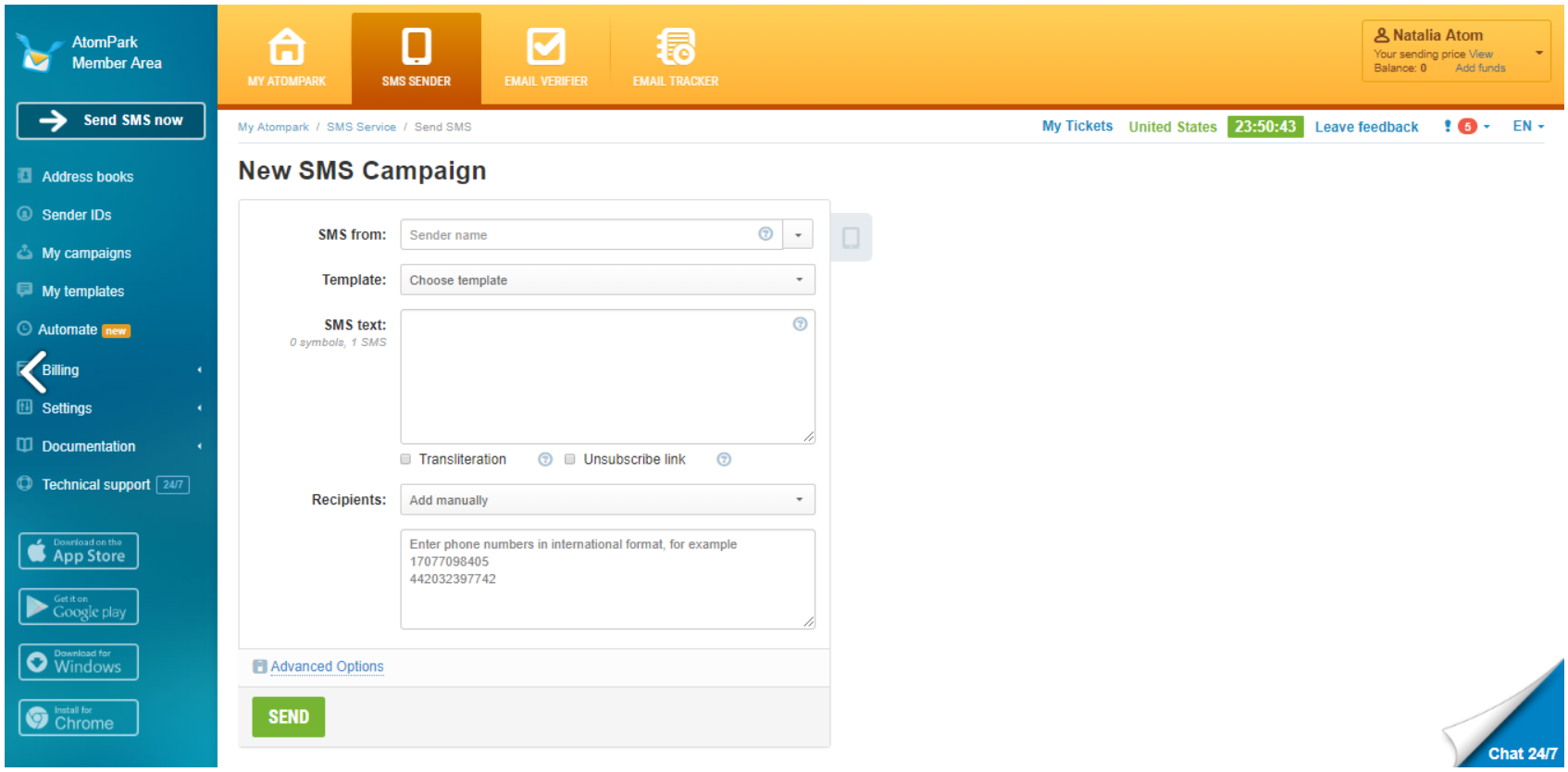The width and height of the screenshot is (1568, 772).
Task: Expand the Recipients Add manually dropdown
Action: (607, 500)
